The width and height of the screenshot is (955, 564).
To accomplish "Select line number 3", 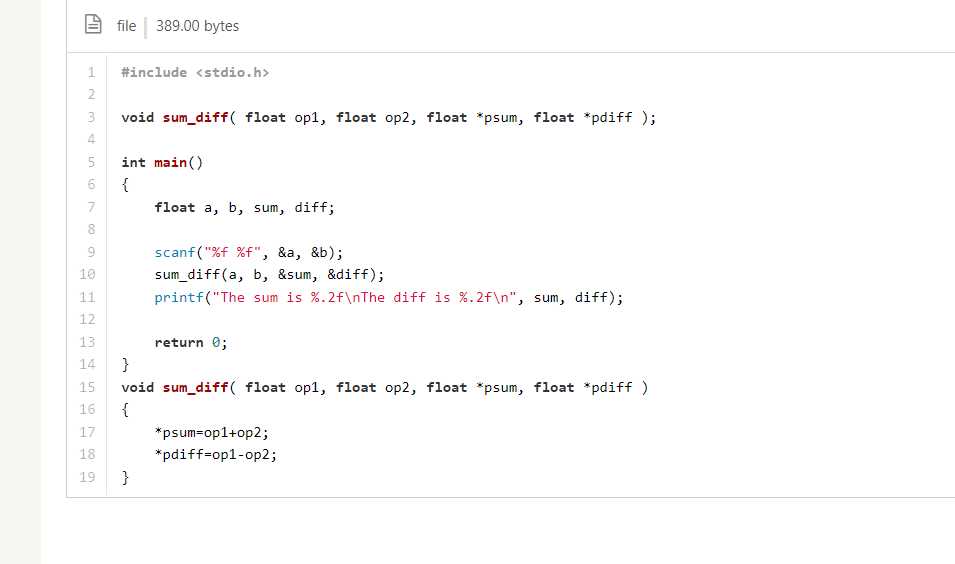I will pos(91,117).
